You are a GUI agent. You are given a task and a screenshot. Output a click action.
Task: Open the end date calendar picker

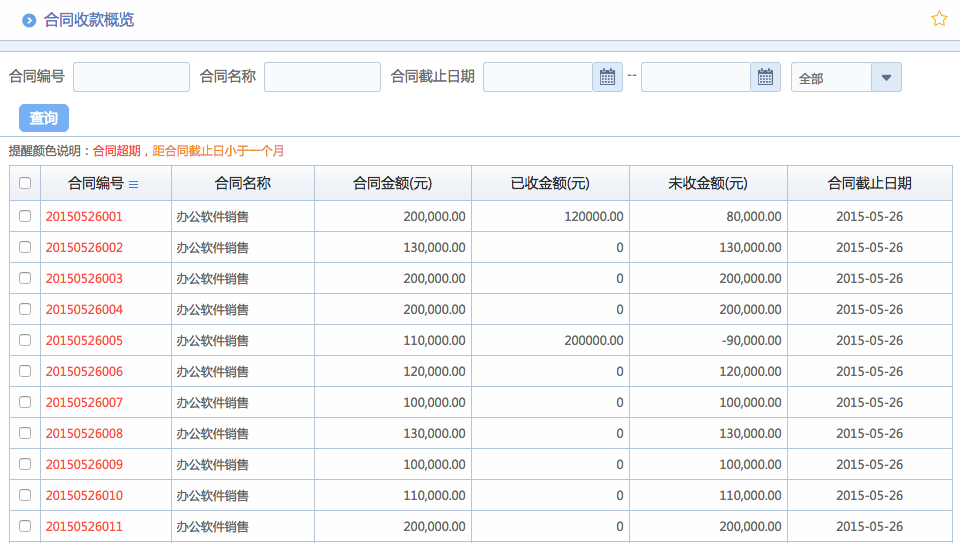[765, 77]
